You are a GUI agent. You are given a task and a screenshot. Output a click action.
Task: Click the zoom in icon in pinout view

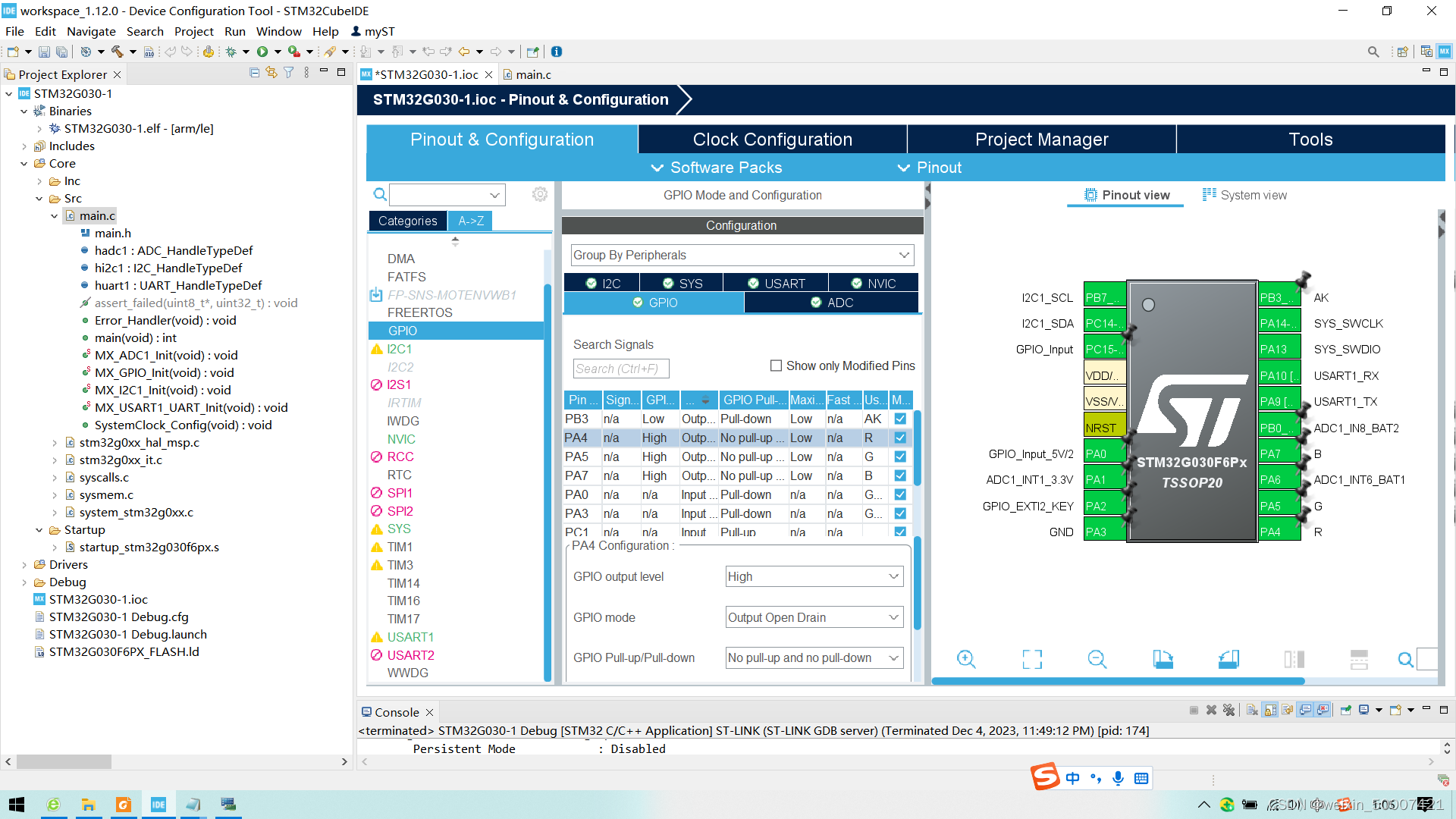pyautogui.click(x=966, y=659)
